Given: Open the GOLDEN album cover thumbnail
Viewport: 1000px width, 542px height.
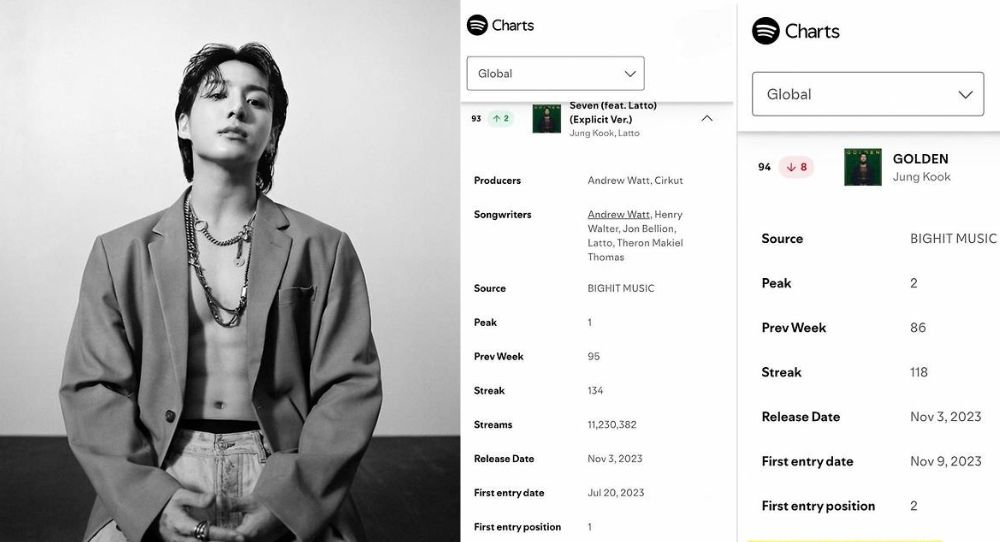Looking at the screenshot, I should point(863,167).
